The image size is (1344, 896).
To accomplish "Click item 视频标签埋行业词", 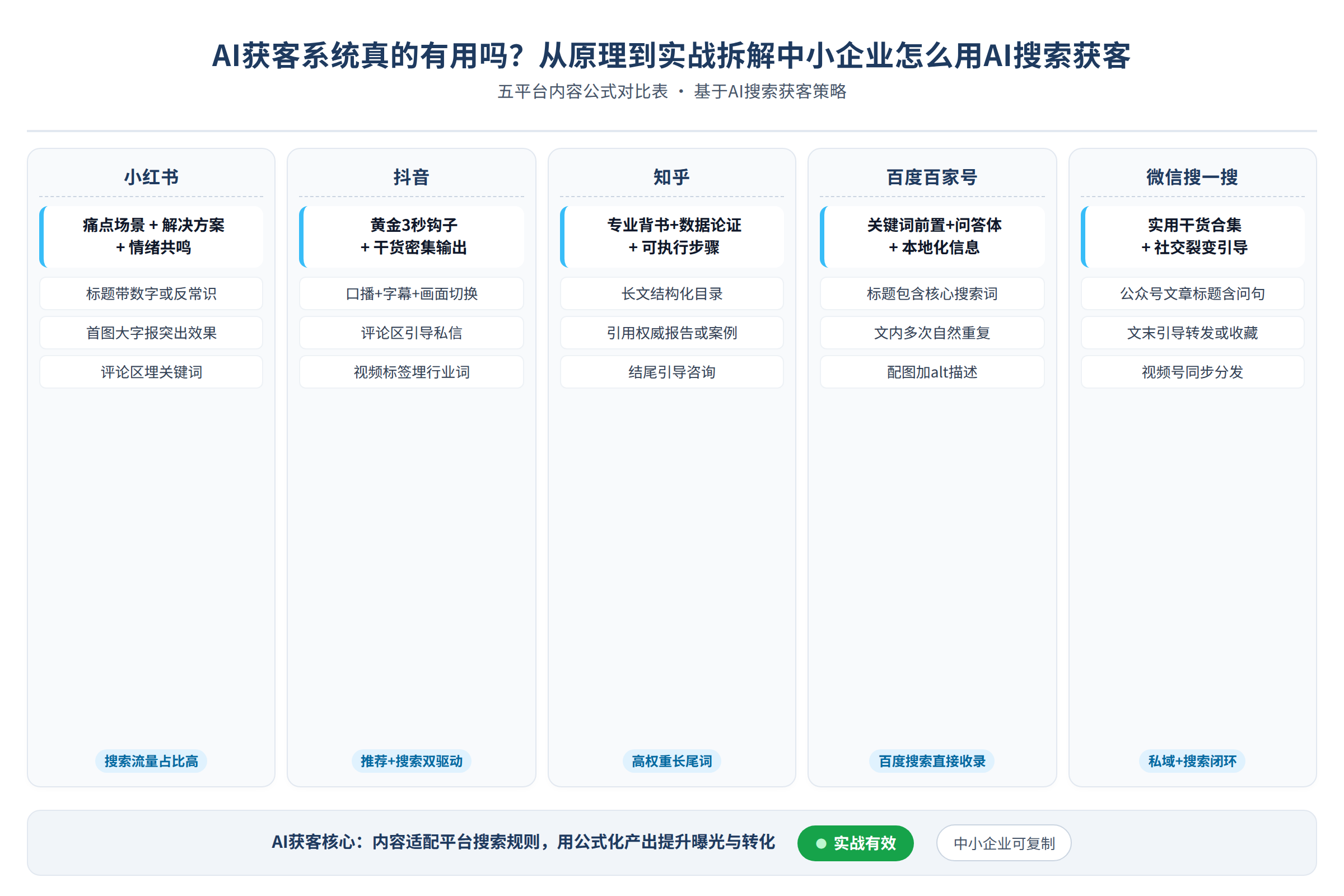I will tap(412, 372).
